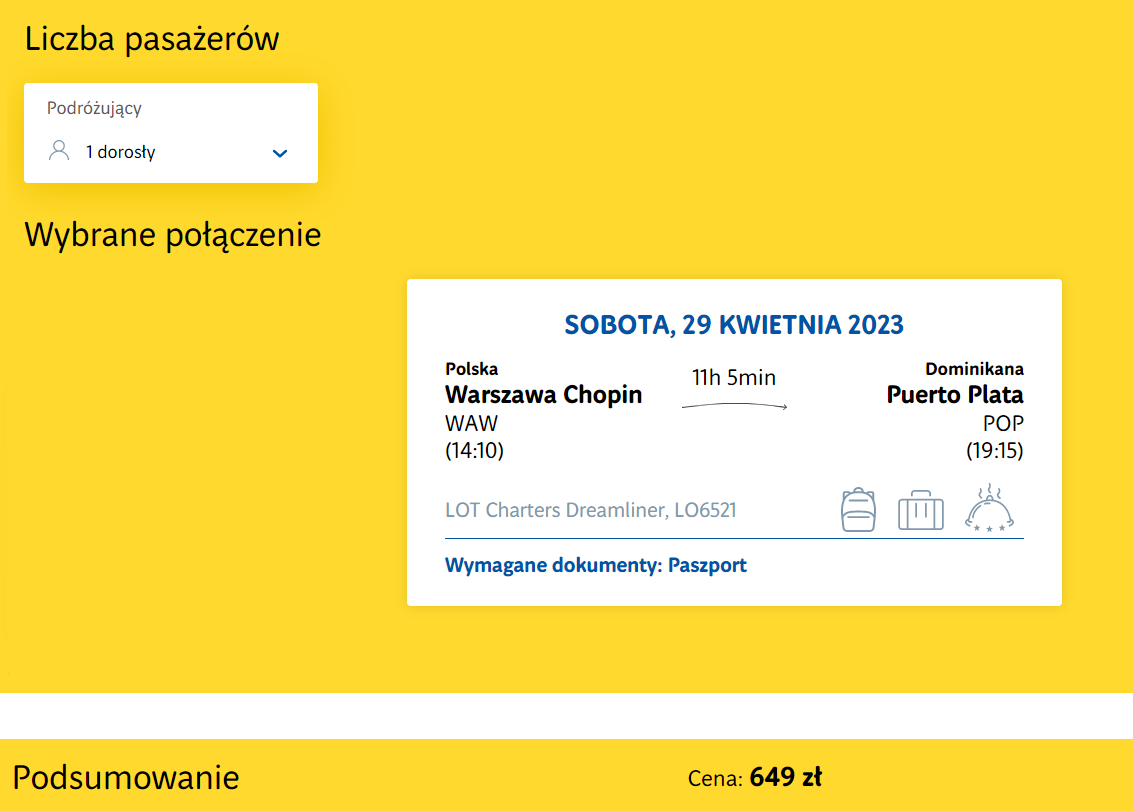Click the 'Podróżujący' field label
1133x811 pixels.
pyautogui.click(x=94, y=108)
